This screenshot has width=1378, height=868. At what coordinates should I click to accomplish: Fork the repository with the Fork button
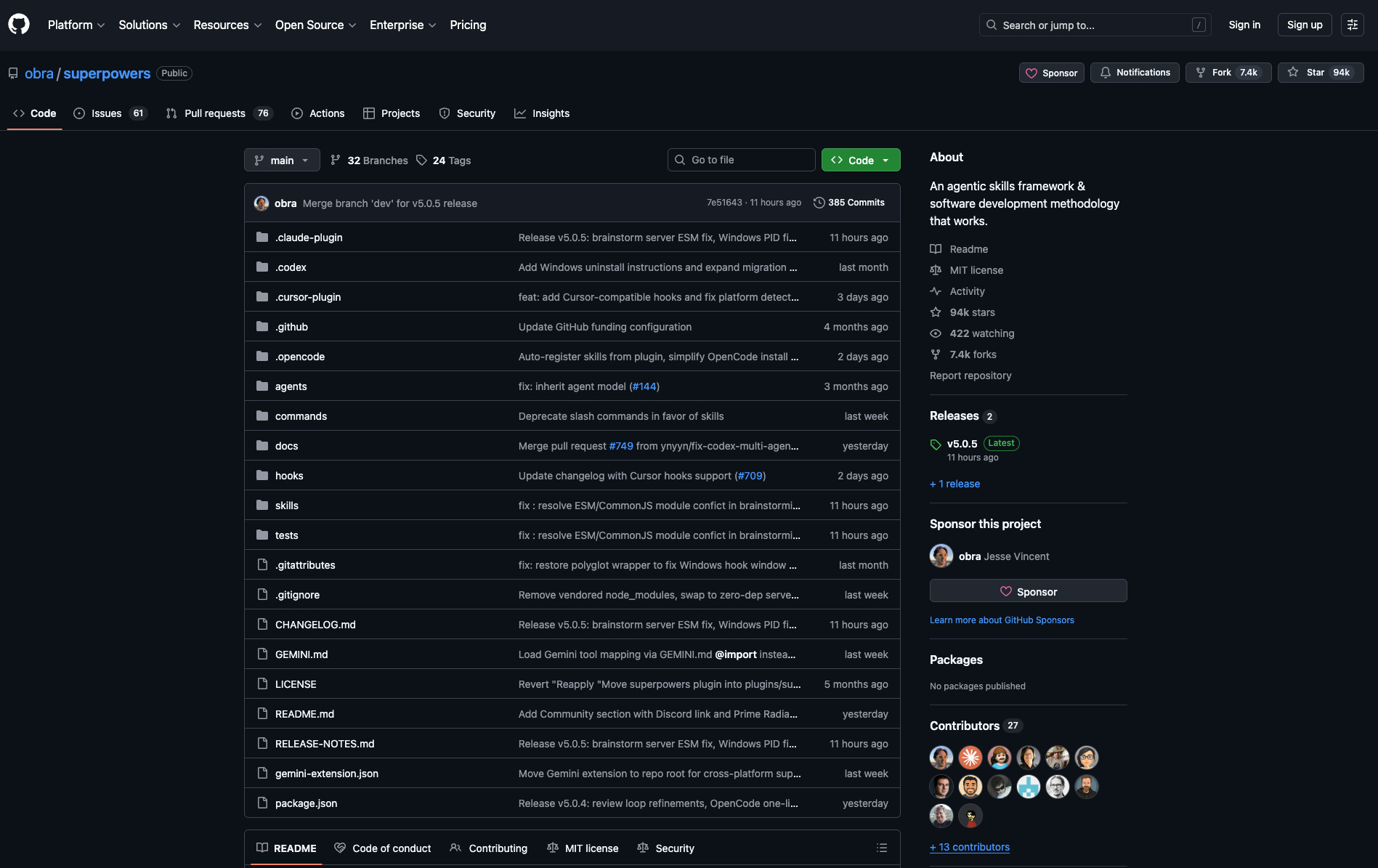point(1228,73)
